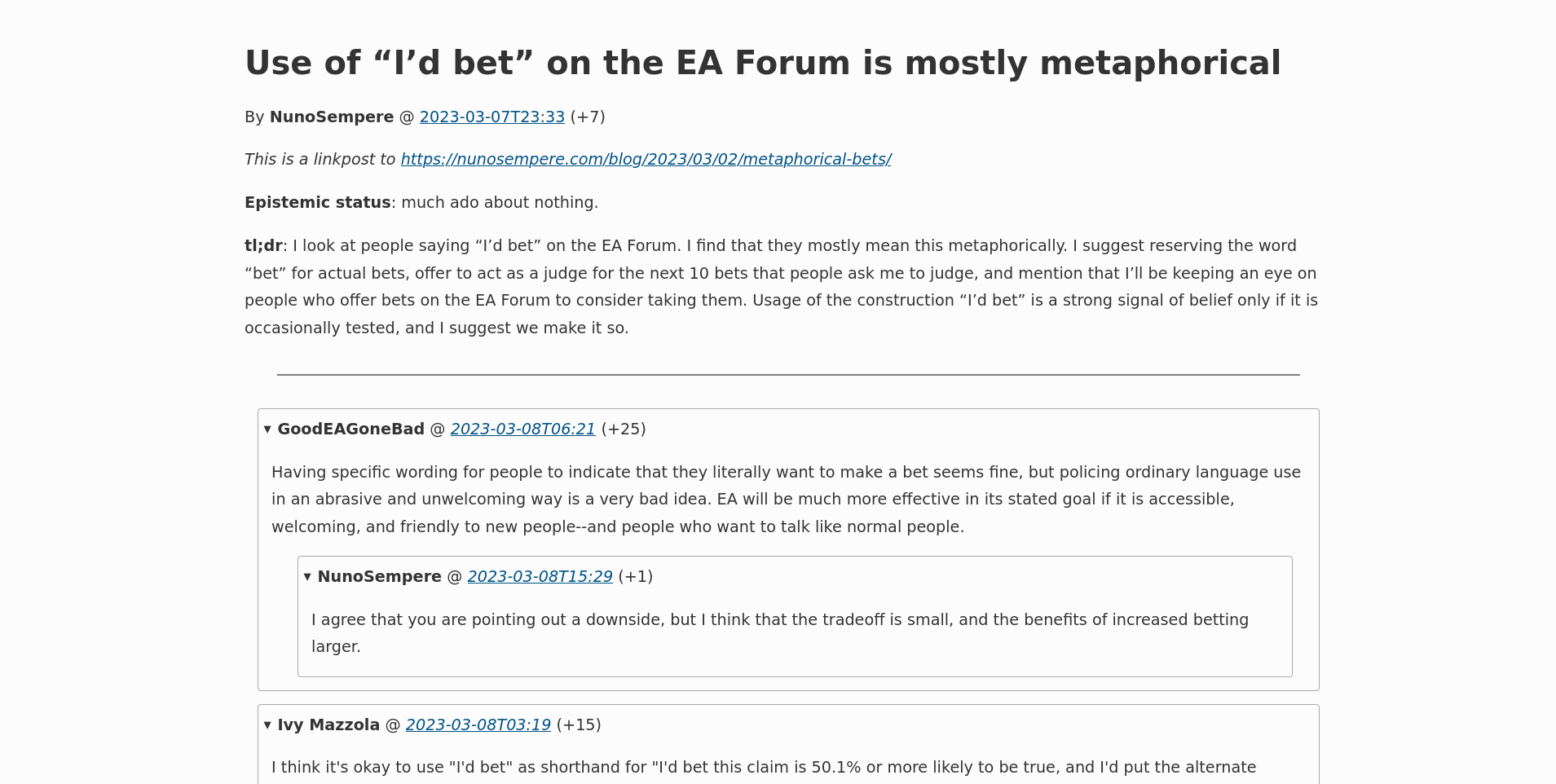
Task: Click the (+15) karma score on Ivy's comment
Action: (x=579, y=725)
